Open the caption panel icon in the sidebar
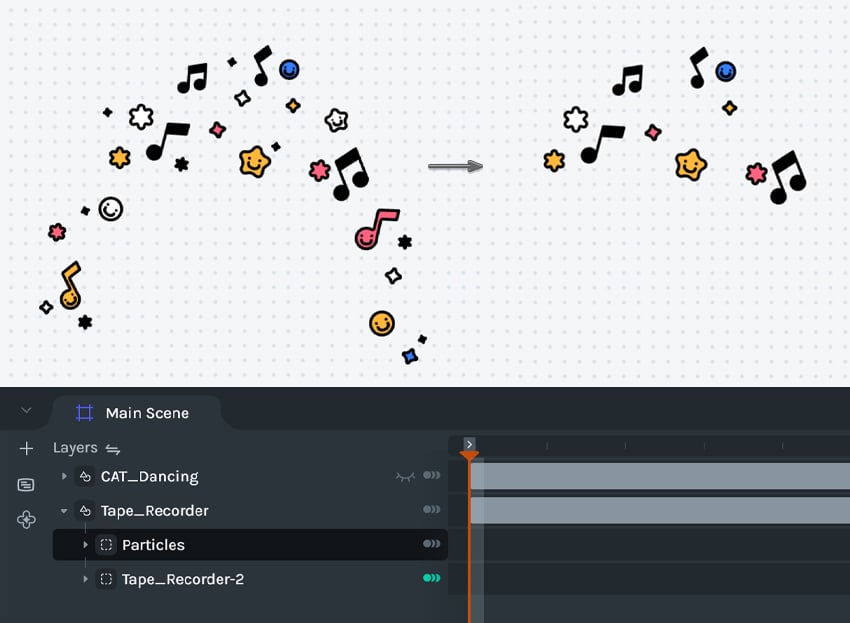 click(x=26, y=484)
